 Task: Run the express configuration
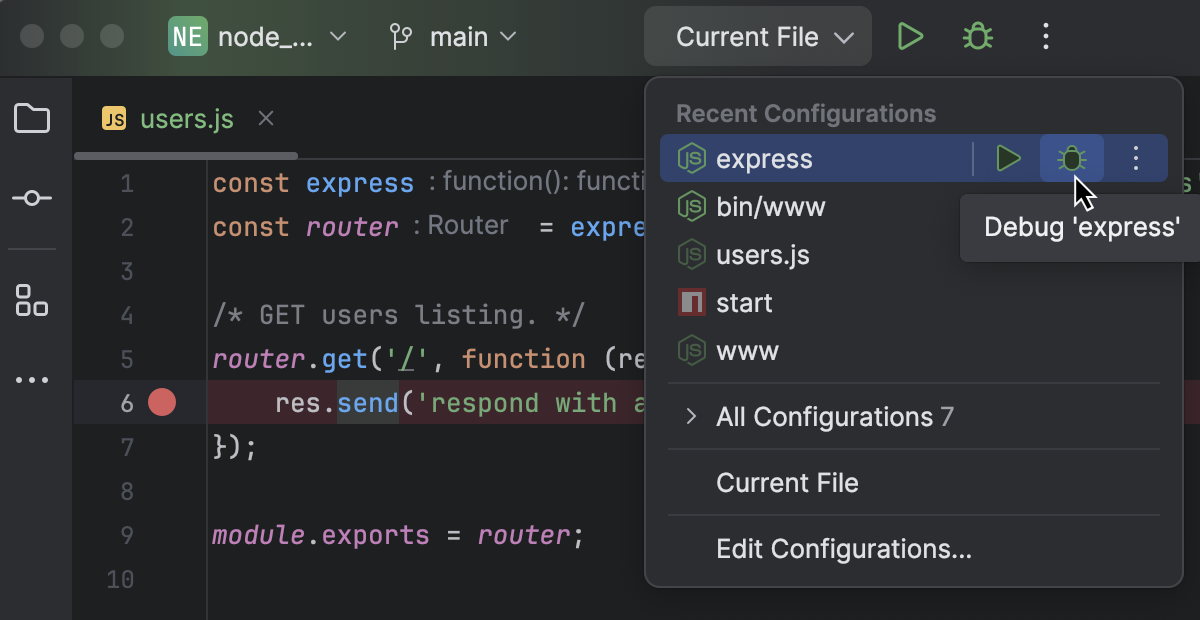click(x=1008, y=158)
